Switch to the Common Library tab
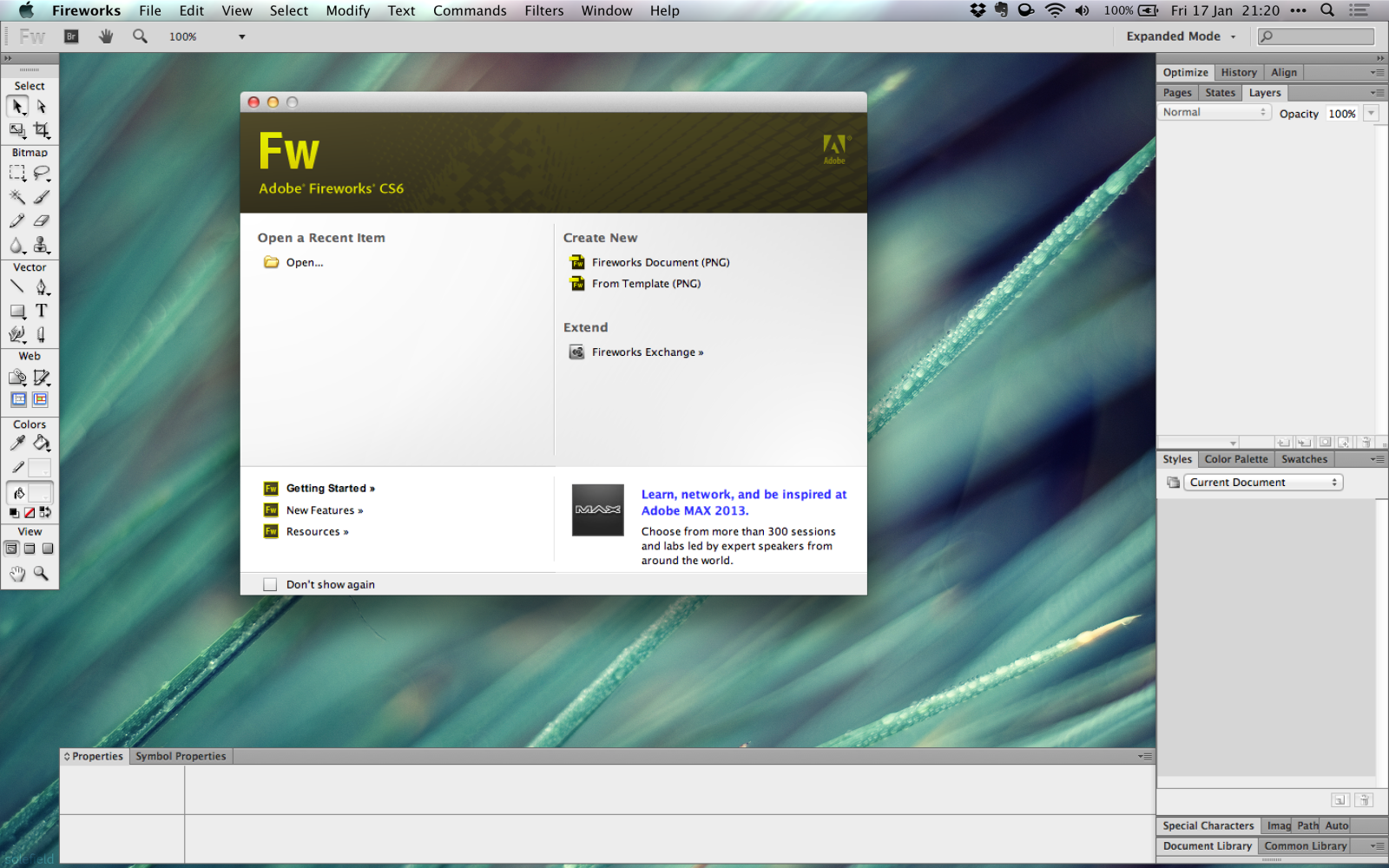The image size is (1389, 868). [x=1306, y=846]
